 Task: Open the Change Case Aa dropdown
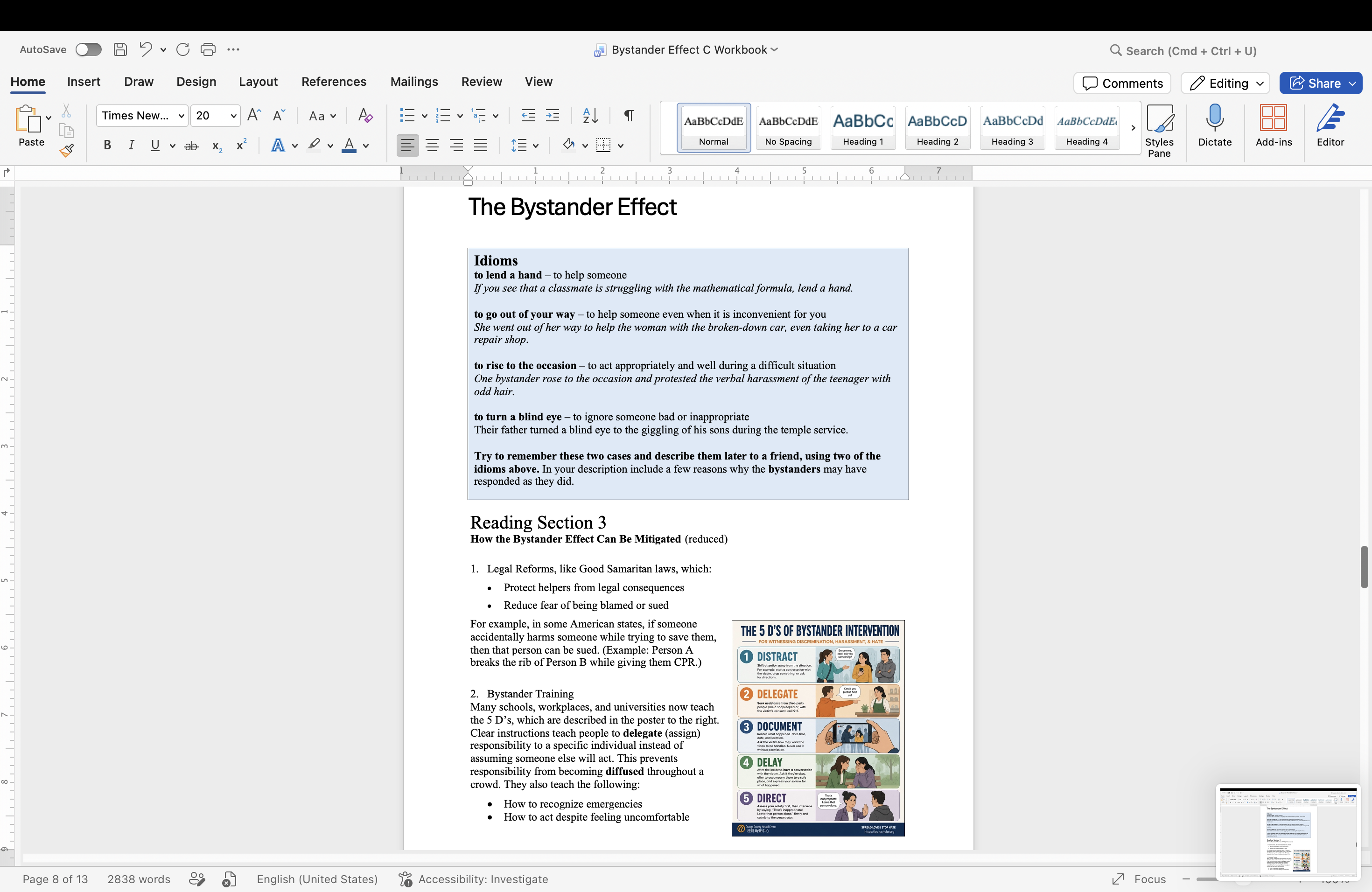click(x=322, y=116)
